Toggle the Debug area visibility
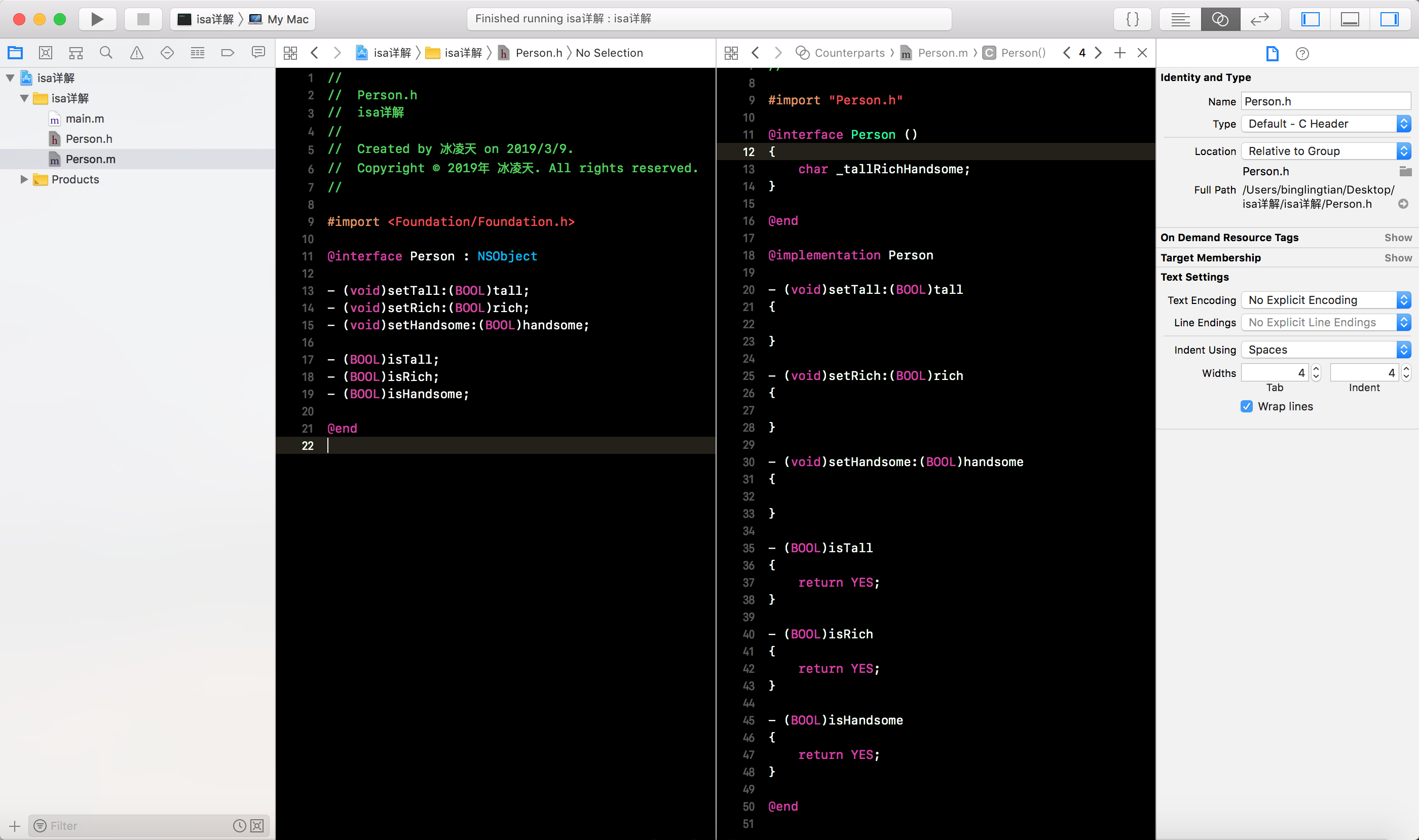1419x840 pixels. tap(1350, 19)
